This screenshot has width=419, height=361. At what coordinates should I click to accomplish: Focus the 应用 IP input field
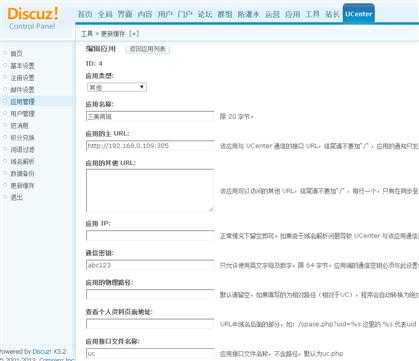click(x=150, y=235)
